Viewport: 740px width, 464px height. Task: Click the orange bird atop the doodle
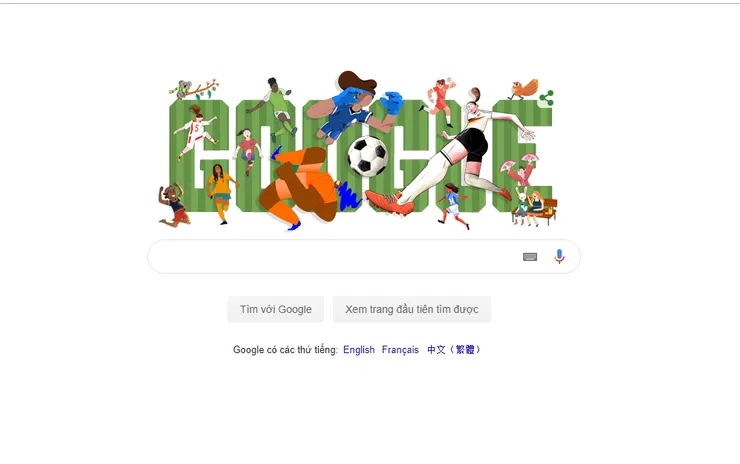coord(524,89)
